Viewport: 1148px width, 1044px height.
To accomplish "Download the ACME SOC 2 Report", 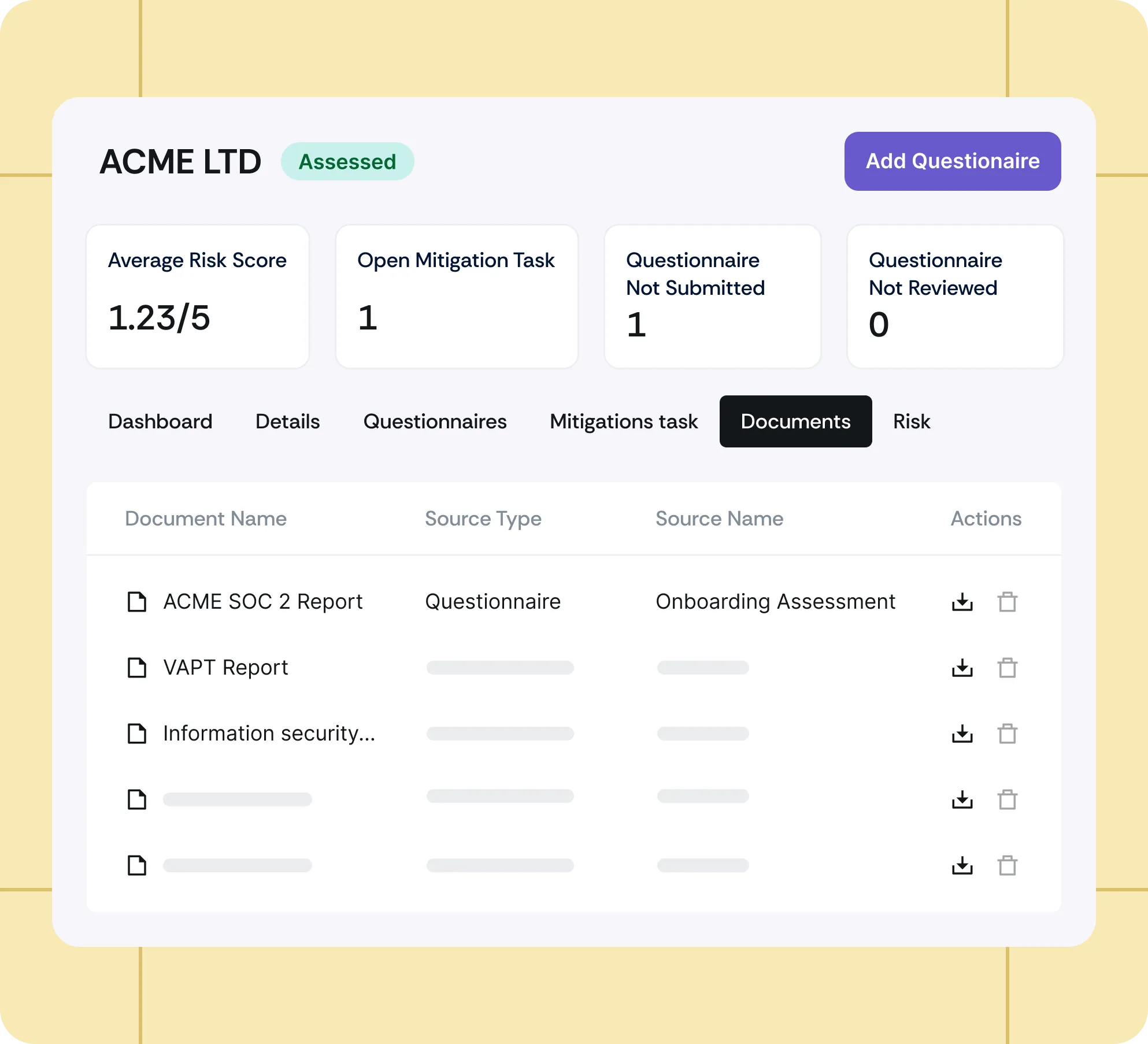I will pyautogui.click(x=962, y=602).
